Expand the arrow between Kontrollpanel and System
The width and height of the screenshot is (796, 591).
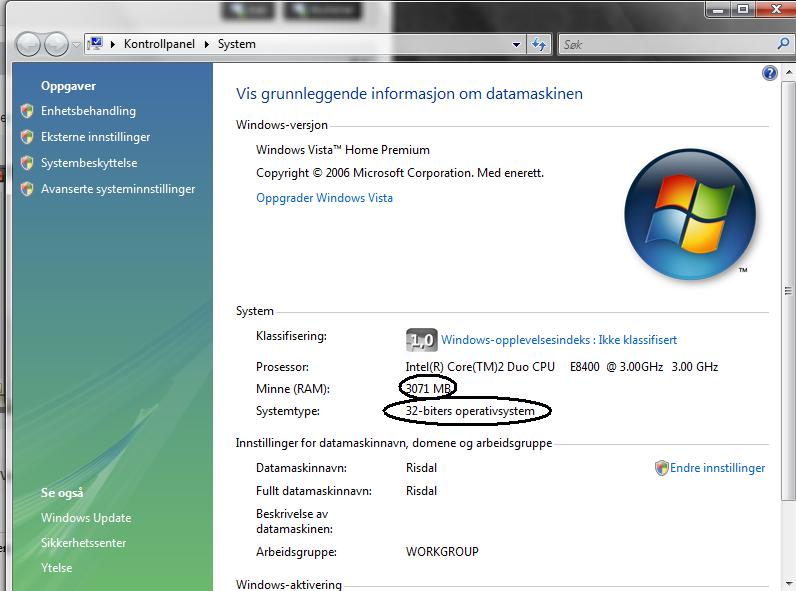point(207,44)
